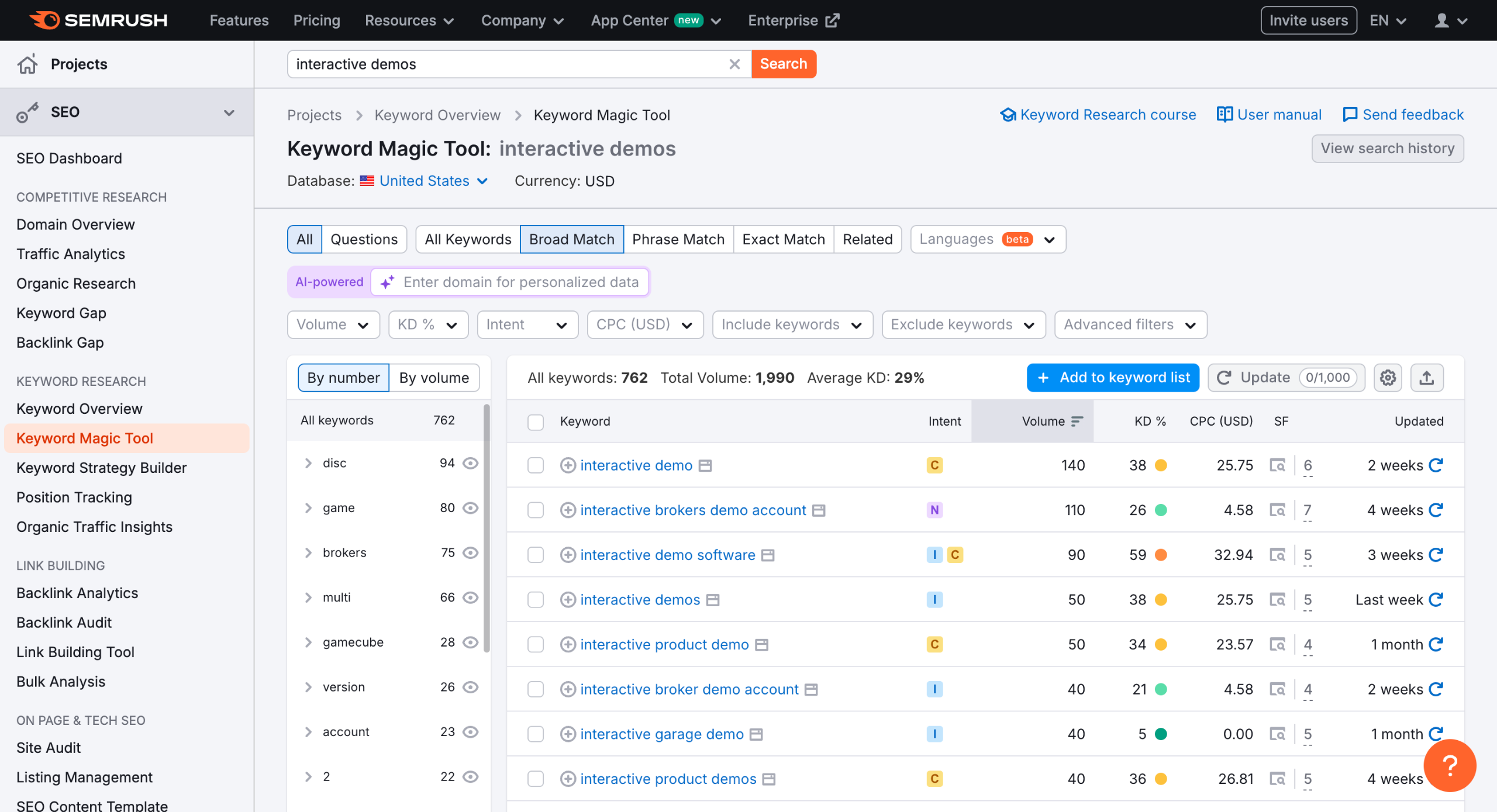Open the KD % filter dropdown
The height and width of the screenshot is (812, 1497).
click(x=428, y=324)
